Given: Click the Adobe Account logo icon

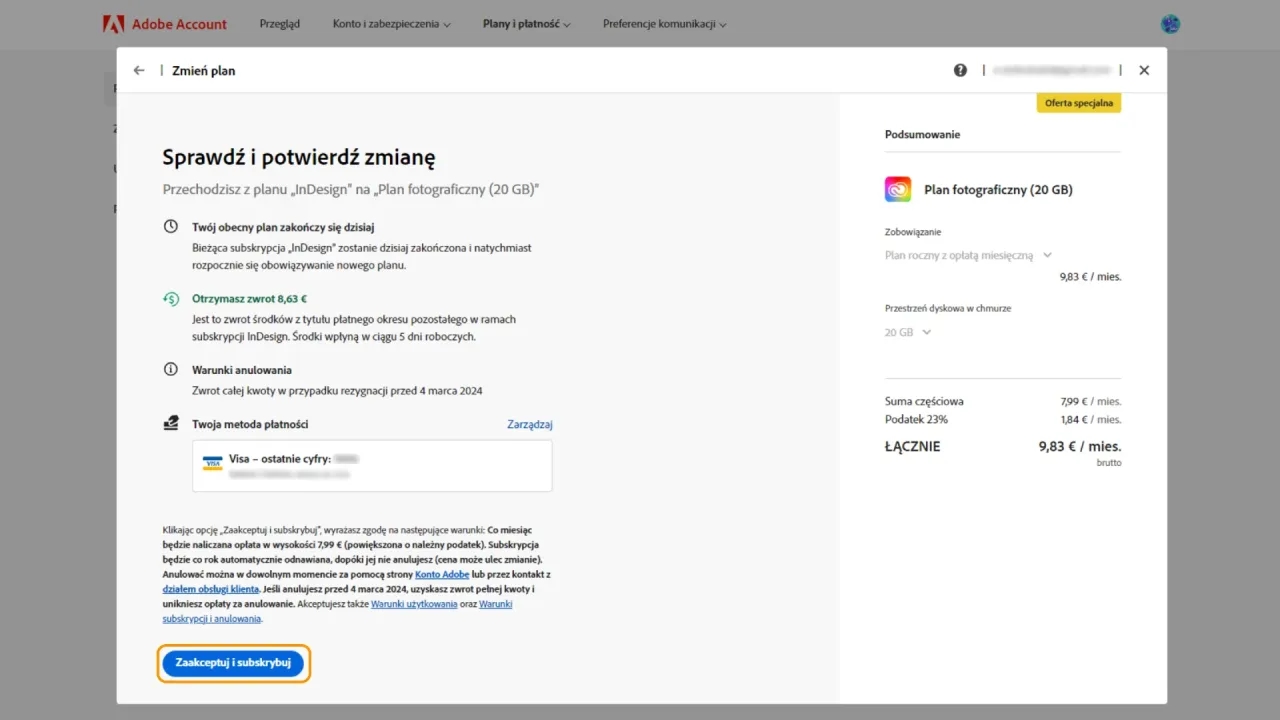Looking at the screenshot, I should tap(113, 24).
